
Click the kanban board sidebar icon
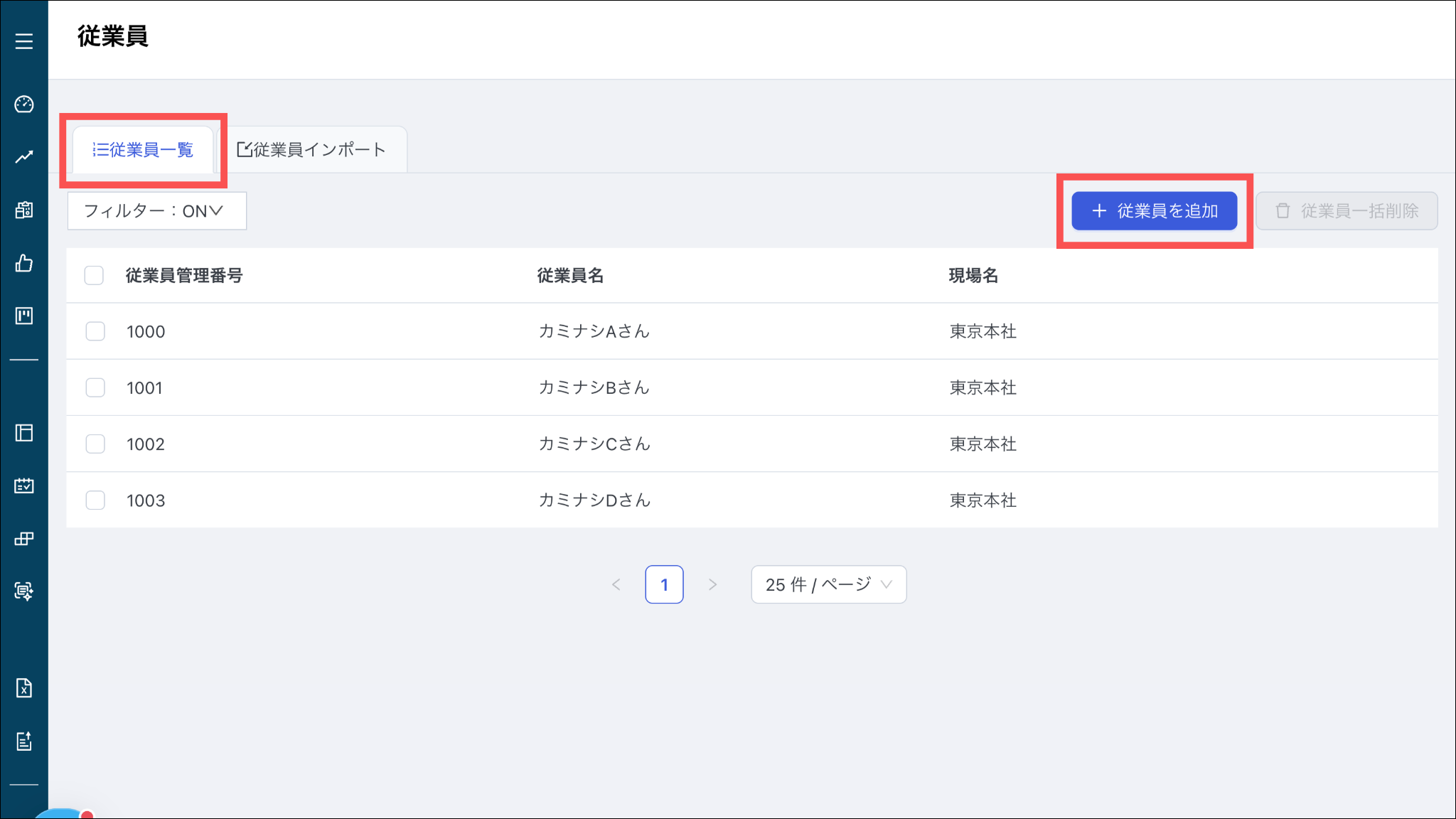[x=24, y=316]
